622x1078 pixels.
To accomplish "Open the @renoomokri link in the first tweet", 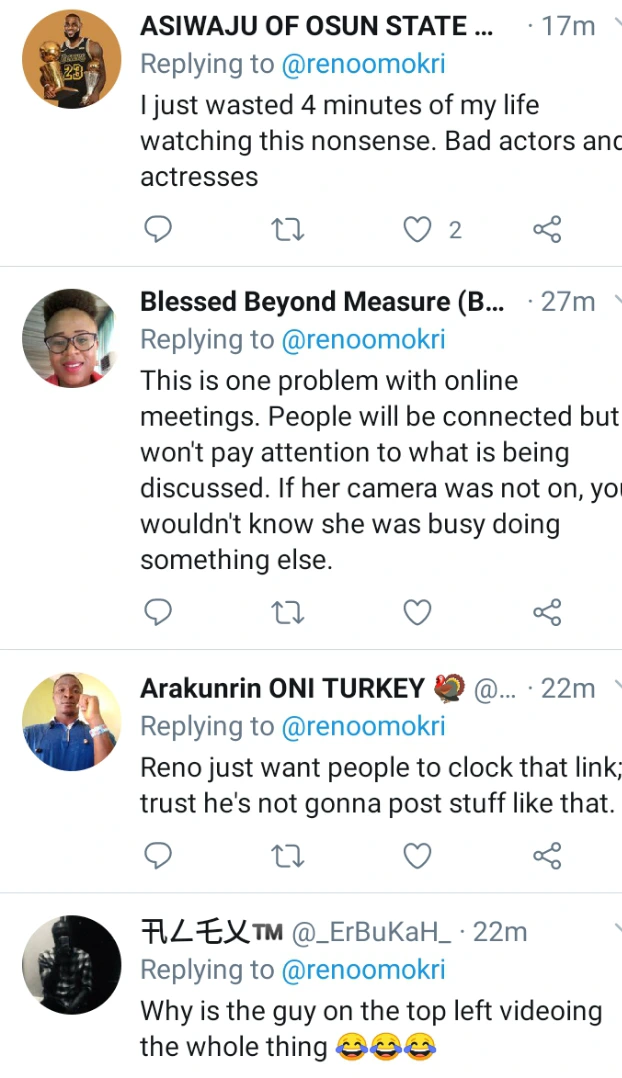I will click(x=363, y=64).
